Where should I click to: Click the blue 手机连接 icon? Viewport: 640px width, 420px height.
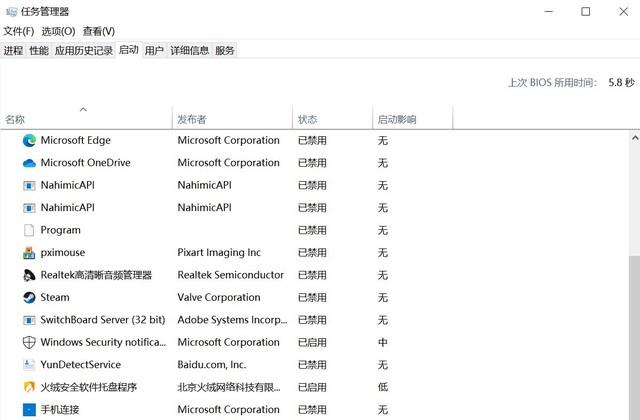pyautogui.click(x=29, y=409)
